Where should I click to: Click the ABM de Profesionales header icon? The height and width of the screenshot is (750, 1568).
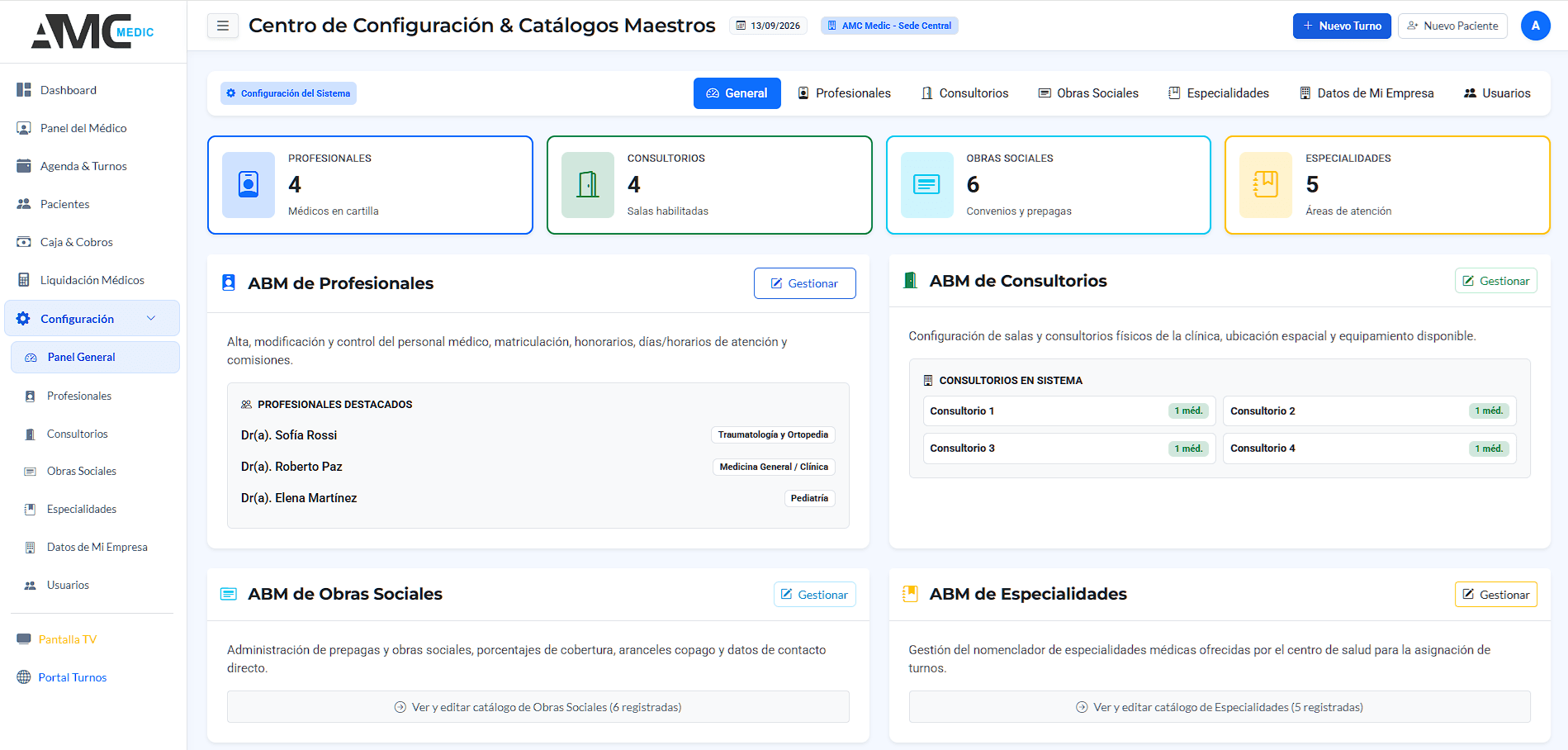[x=229, y=283]
